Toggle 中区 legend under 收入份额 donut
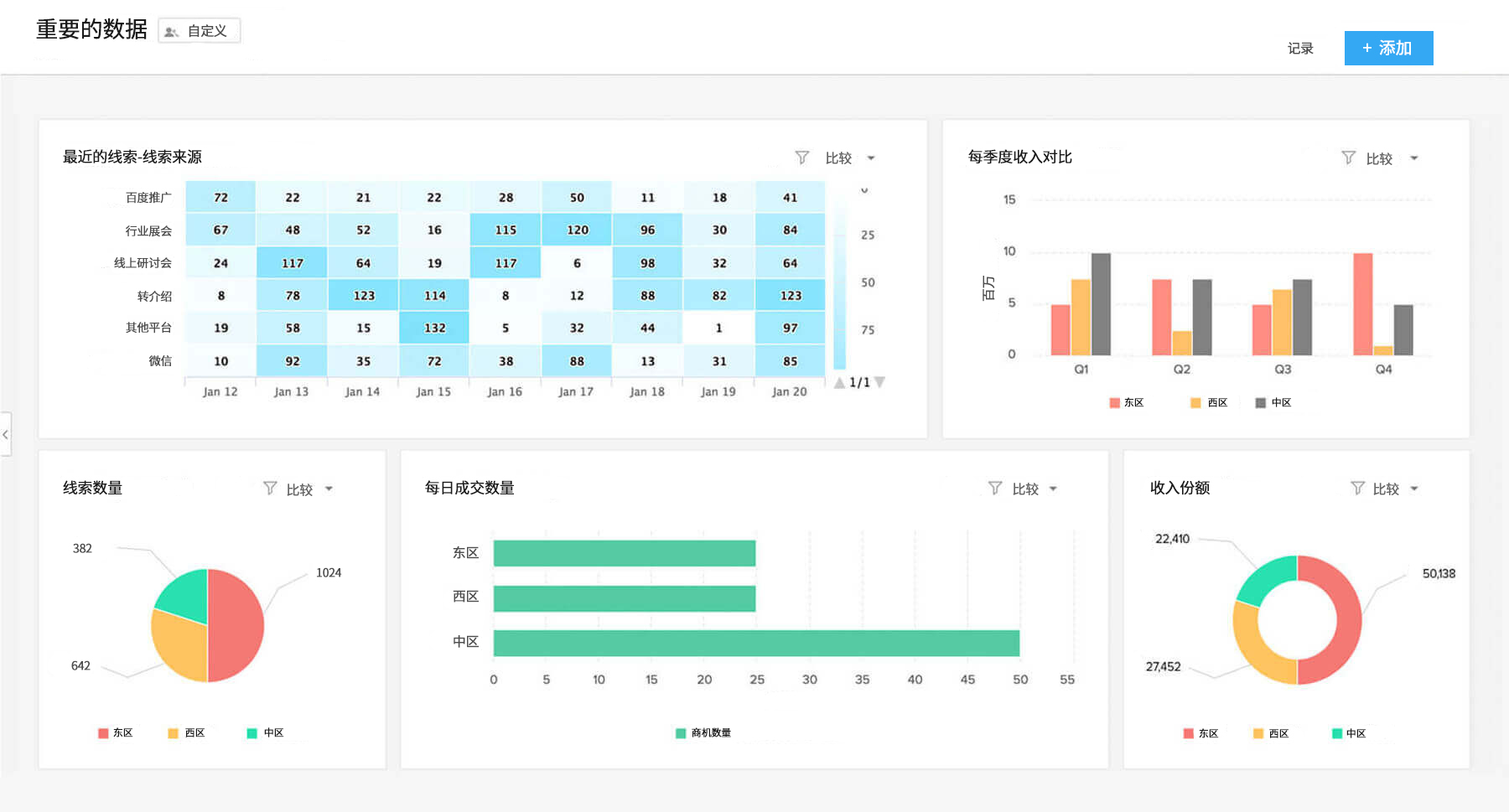 coord(1351,732)
